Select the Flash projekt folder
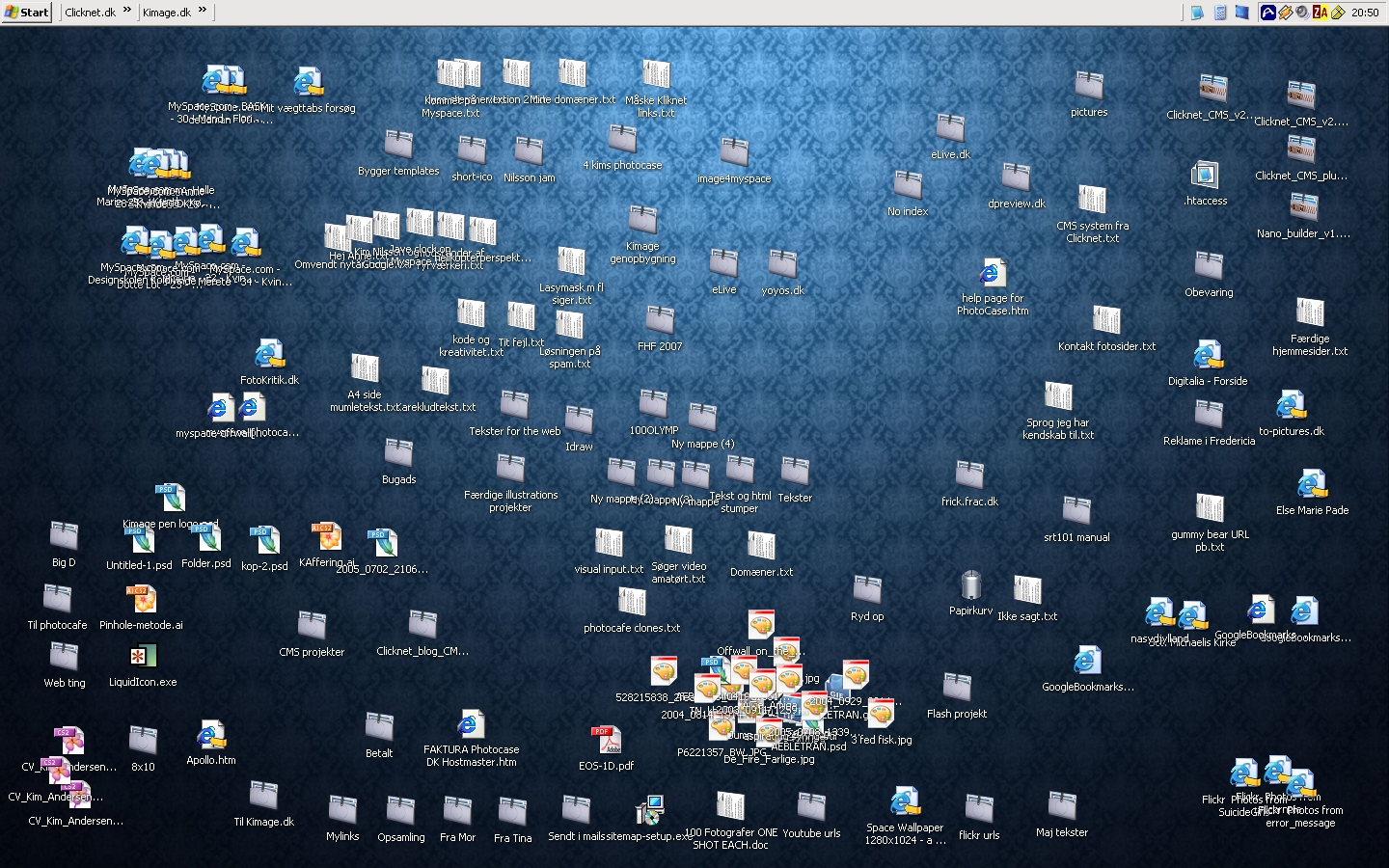The image size is (1389, 868). point(957,689)
